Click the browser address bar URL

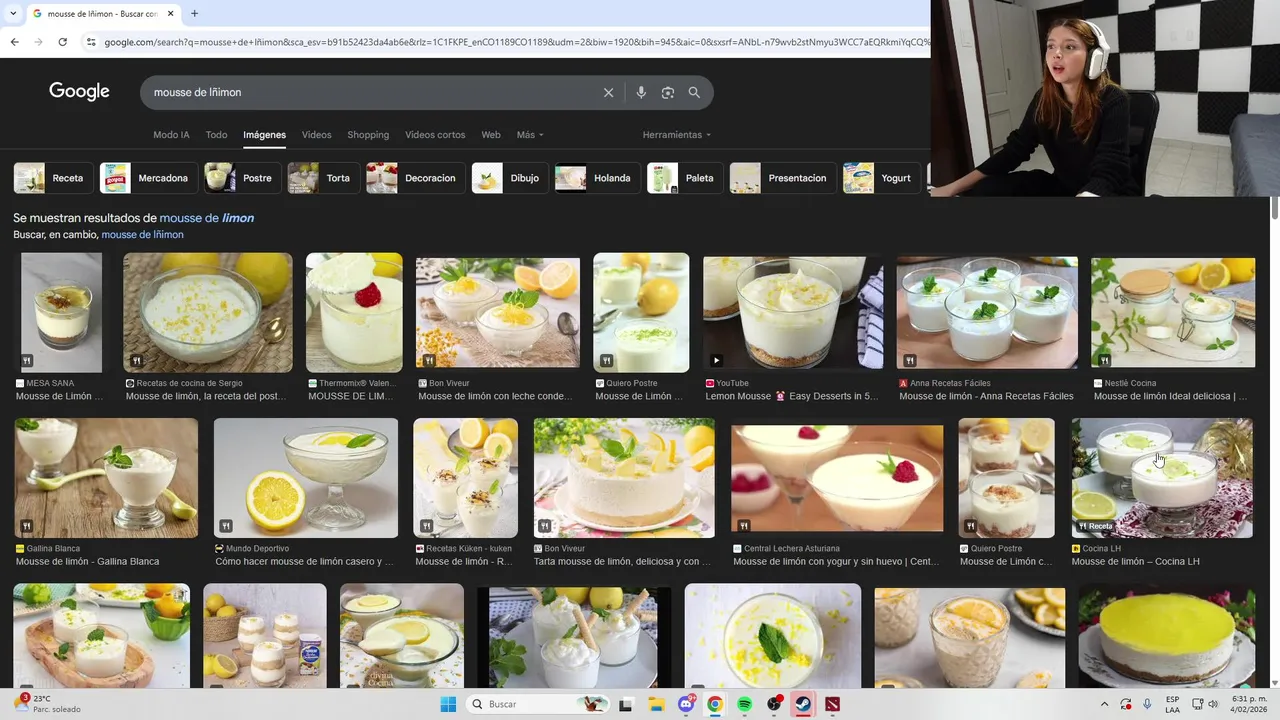[515, 42]
